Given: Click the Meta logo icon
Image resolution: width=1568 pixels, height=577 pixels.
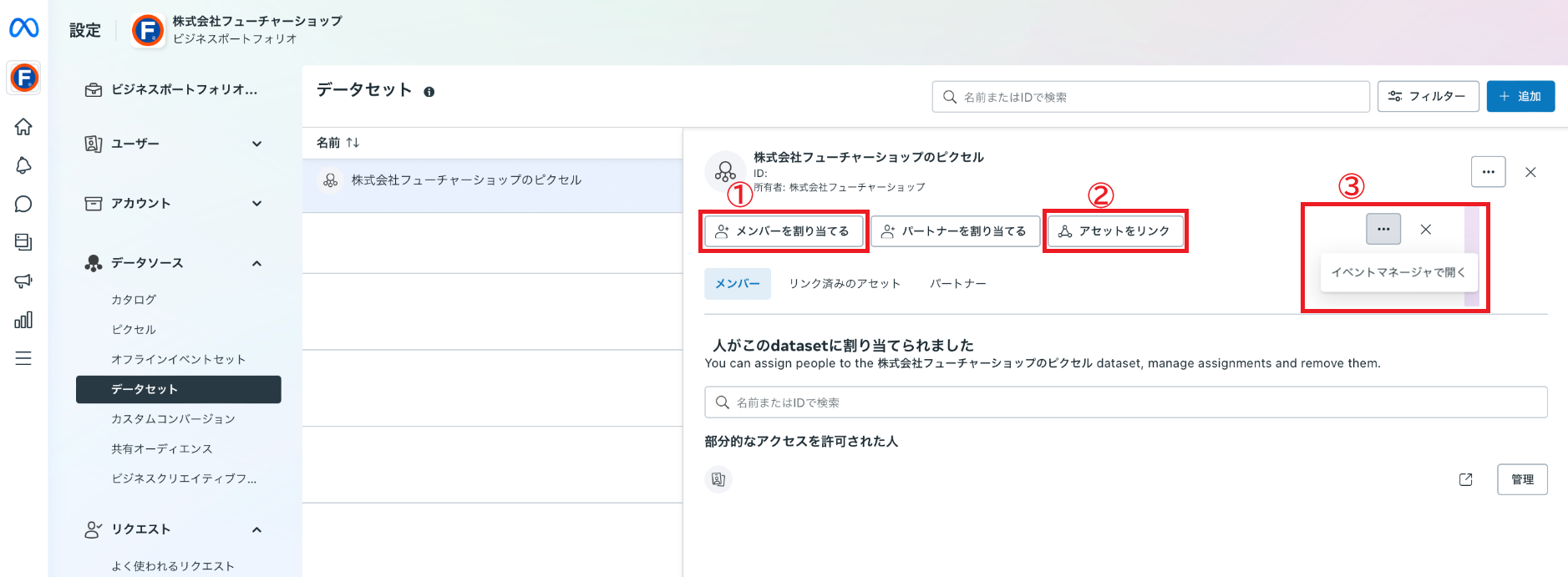Looking at the screenshot, I should [23, 28].
